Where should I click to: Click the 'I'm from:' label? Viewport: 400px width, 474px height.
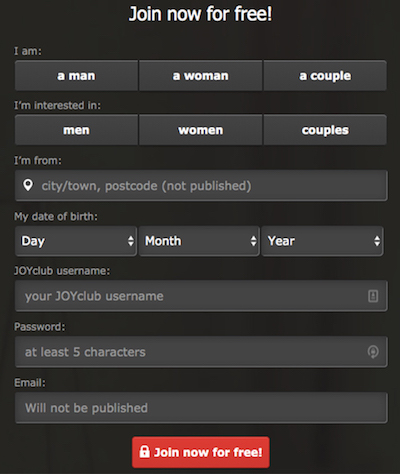[38, 161]
